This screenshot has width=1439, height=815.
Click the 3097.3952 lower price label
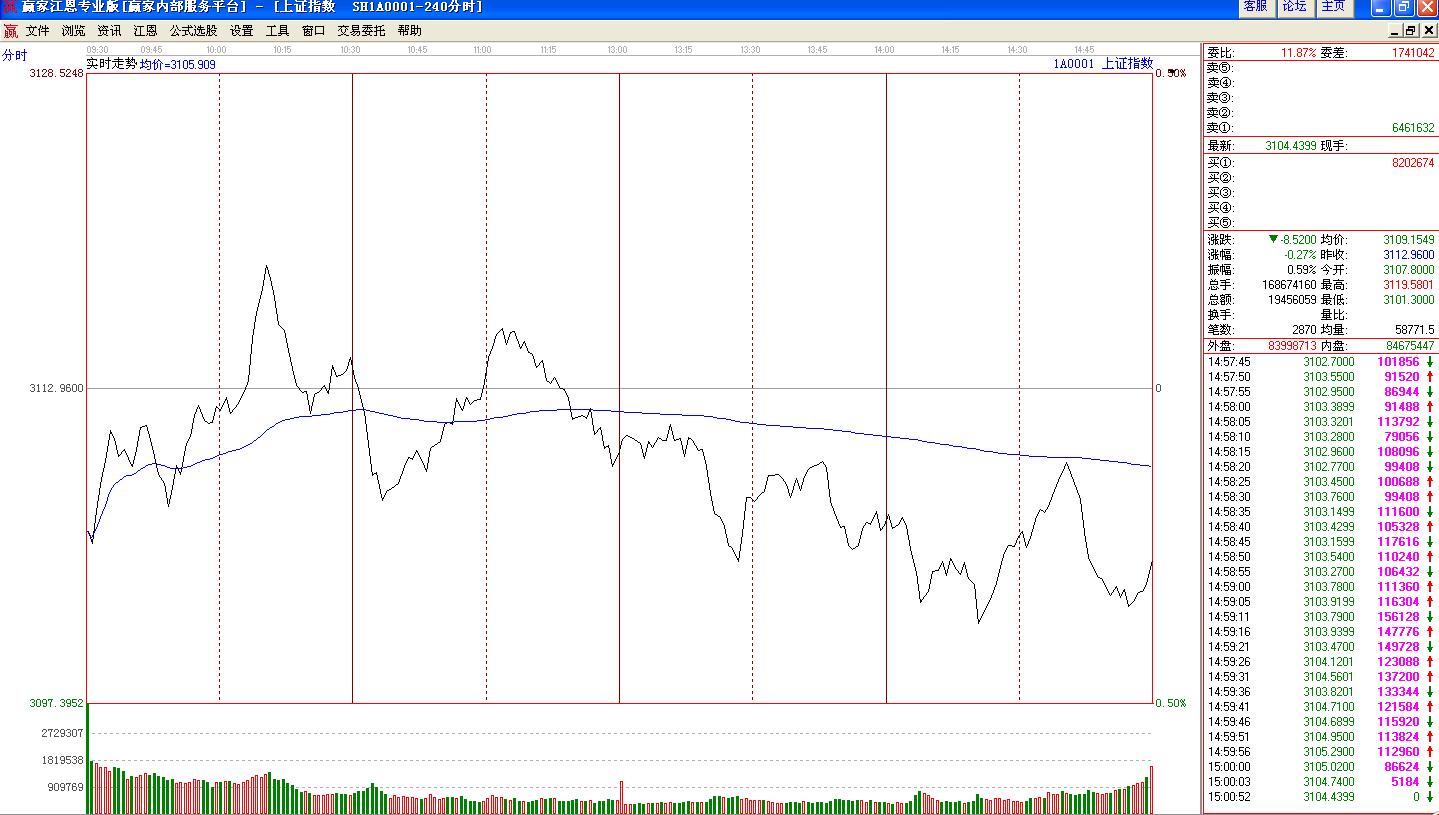pyautogui.click(x=56, y=703)
